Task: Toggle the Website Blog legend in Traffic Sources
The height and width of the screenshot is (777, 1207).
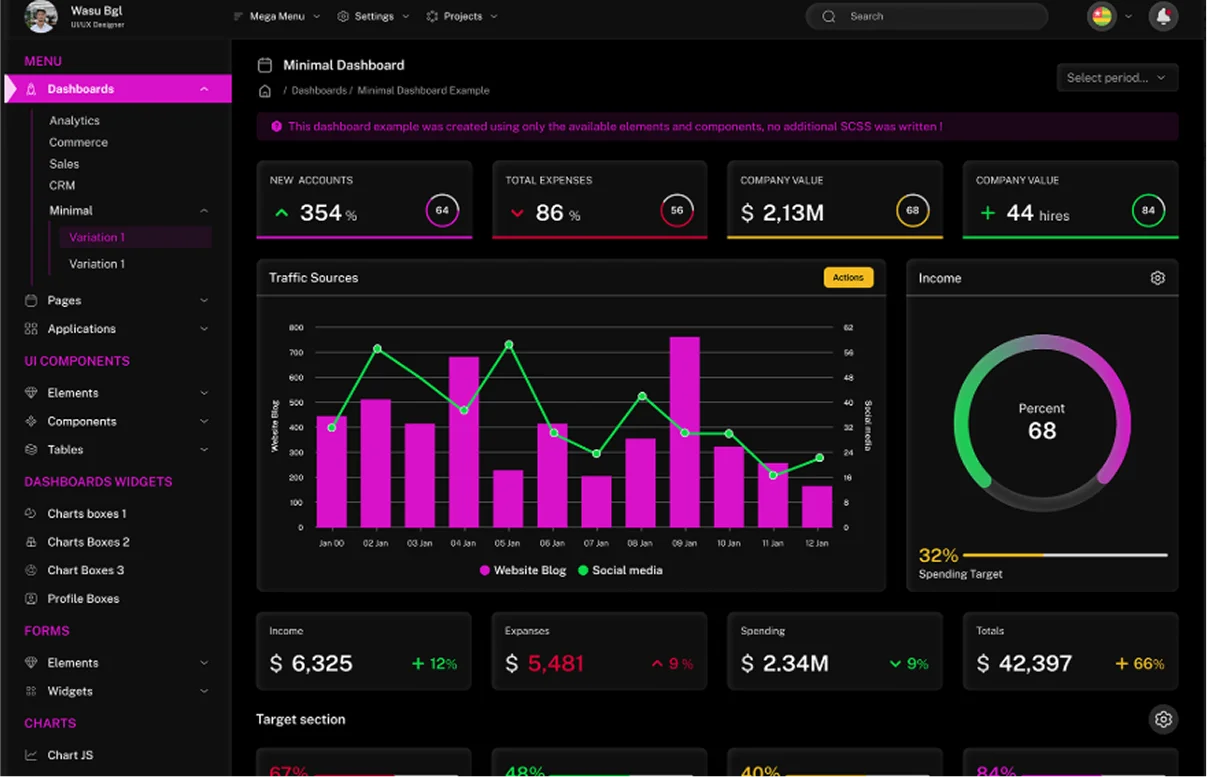Action: click(522, 570)
